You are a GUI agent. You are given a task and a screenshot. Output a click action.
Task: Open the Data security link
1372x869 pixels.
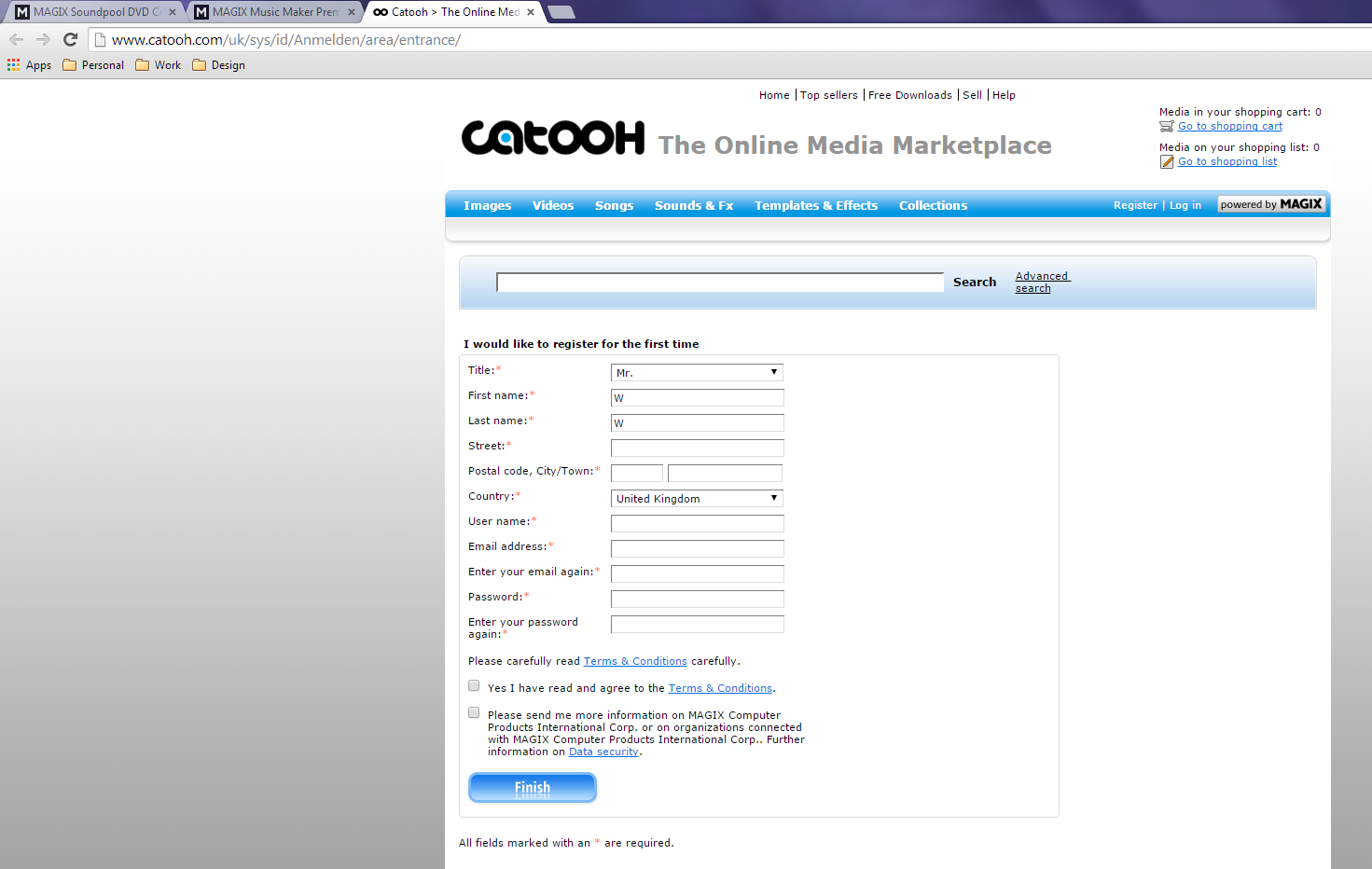603,752
